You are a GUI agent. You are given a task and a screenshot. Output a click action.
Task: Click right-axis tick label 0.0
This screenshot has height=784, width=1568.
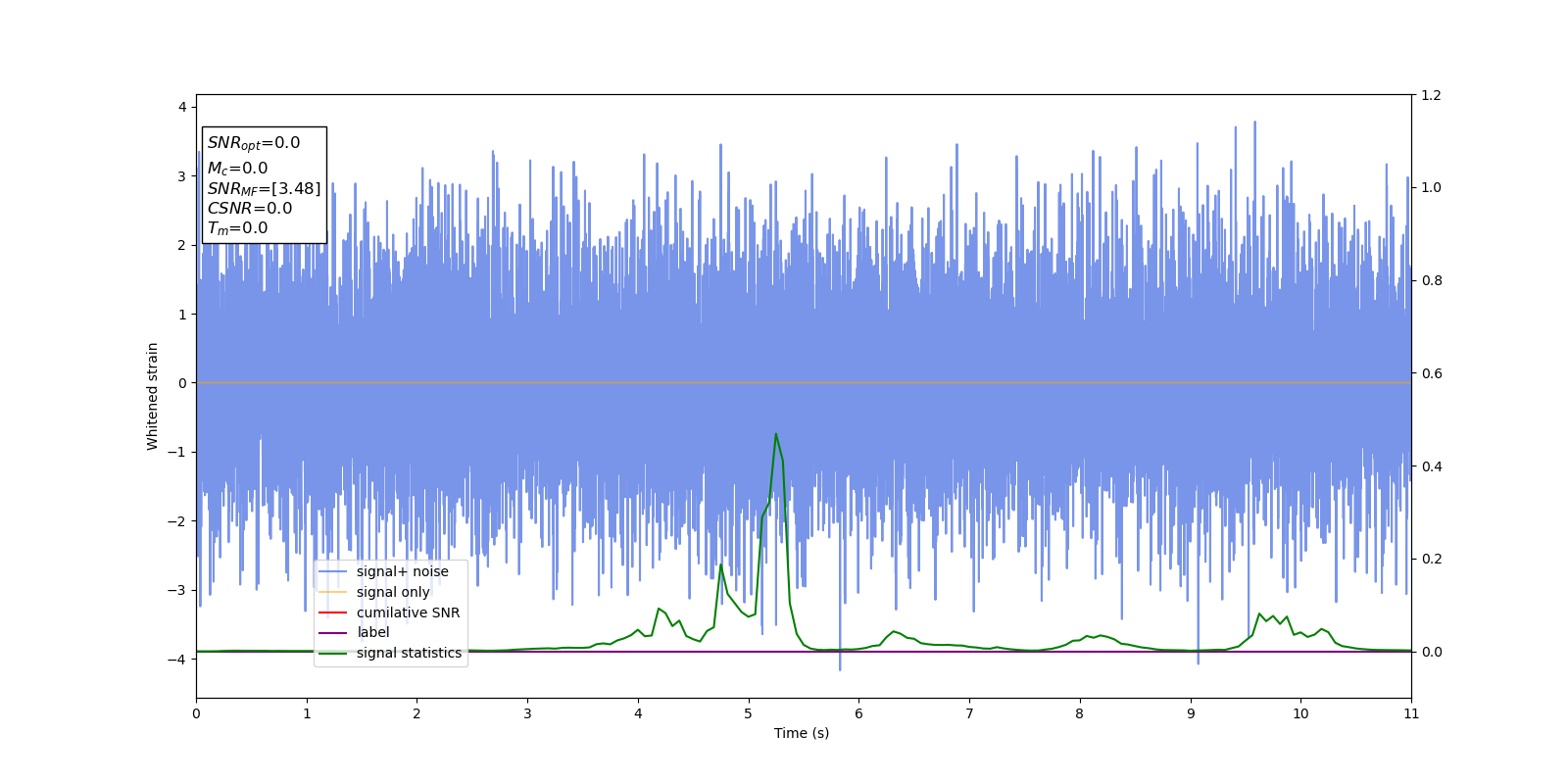(x=1431, y=652)
